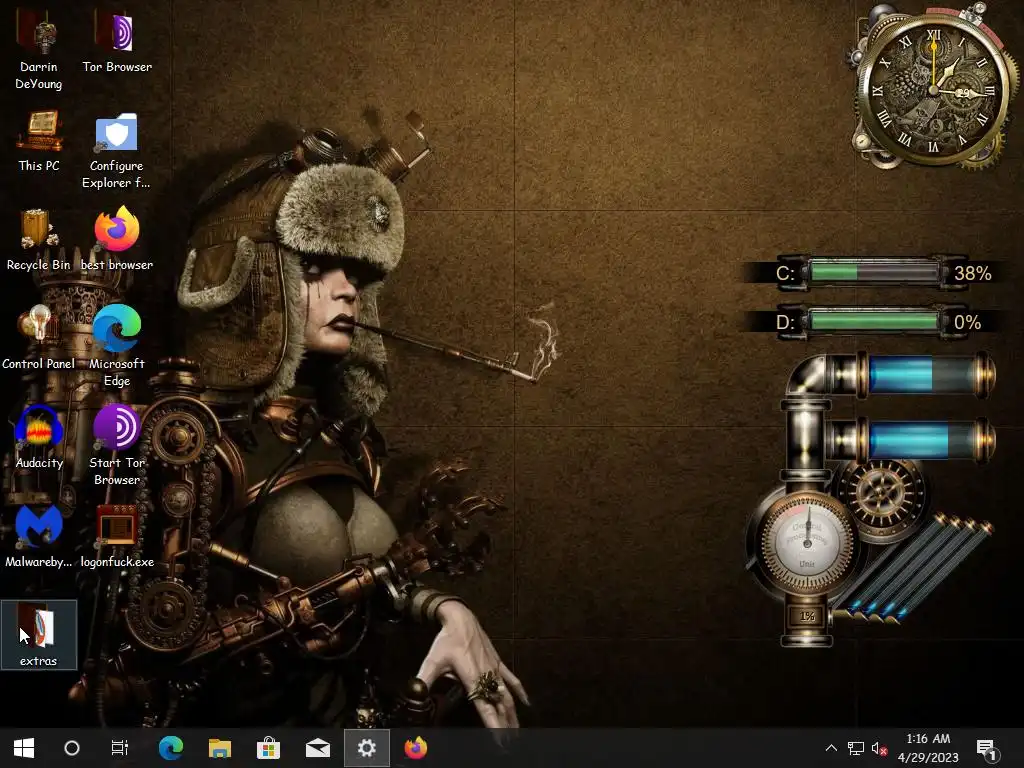Open Microsoft Store taskbar icon
Screen dimensions: 1024x768
click(x=268, y=748)
